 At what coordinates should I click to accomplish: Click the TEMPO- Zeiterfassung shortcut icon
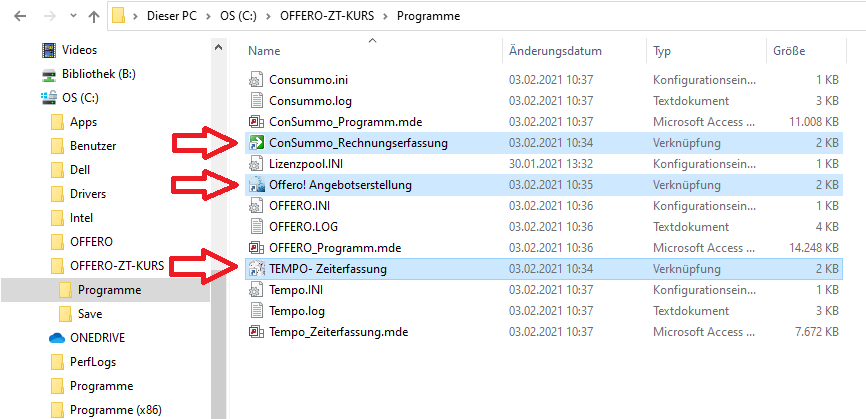click(256, 268)
